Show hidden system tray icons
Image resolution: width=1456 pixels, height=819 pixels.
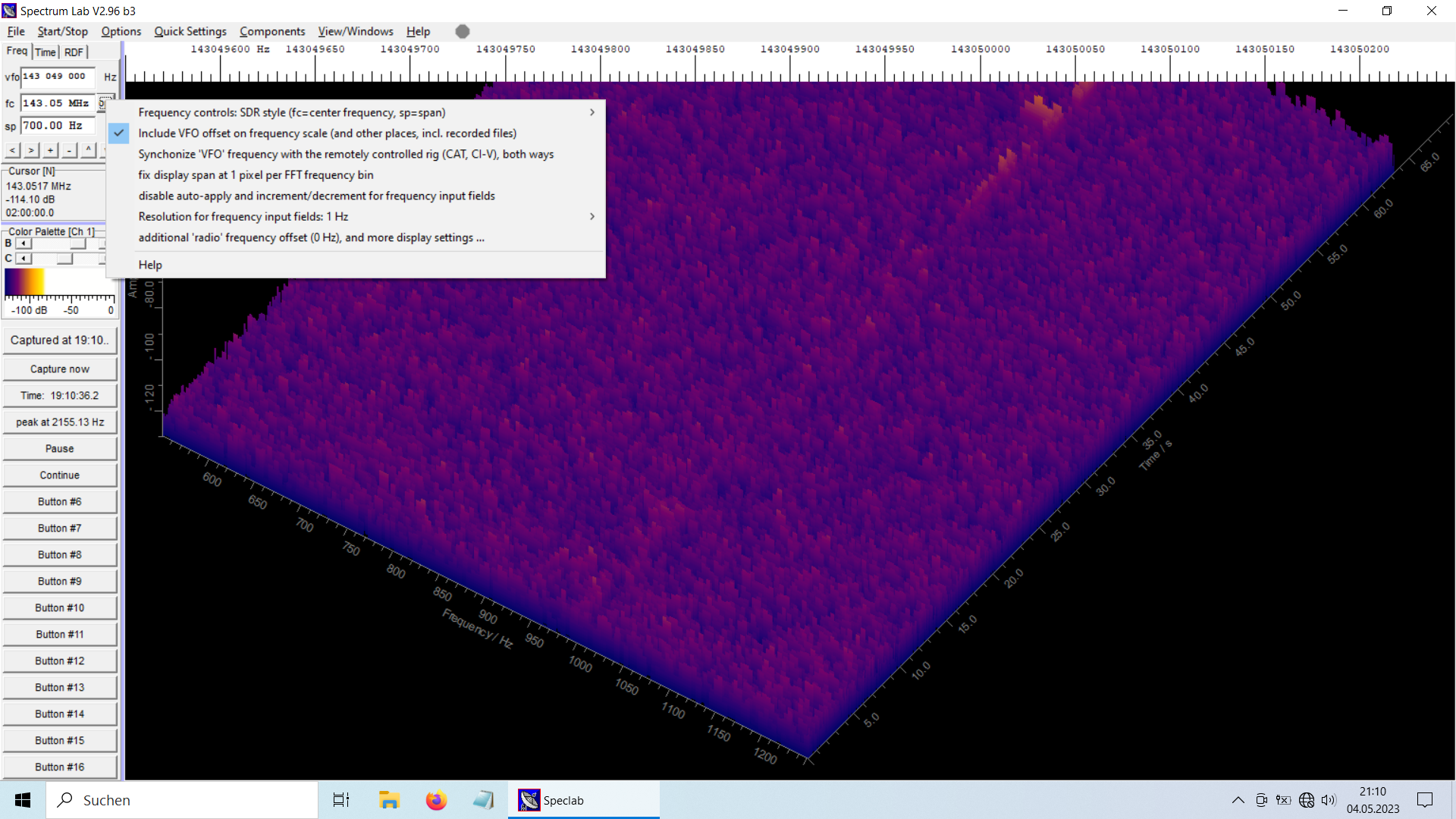[x=1238, y=800]
